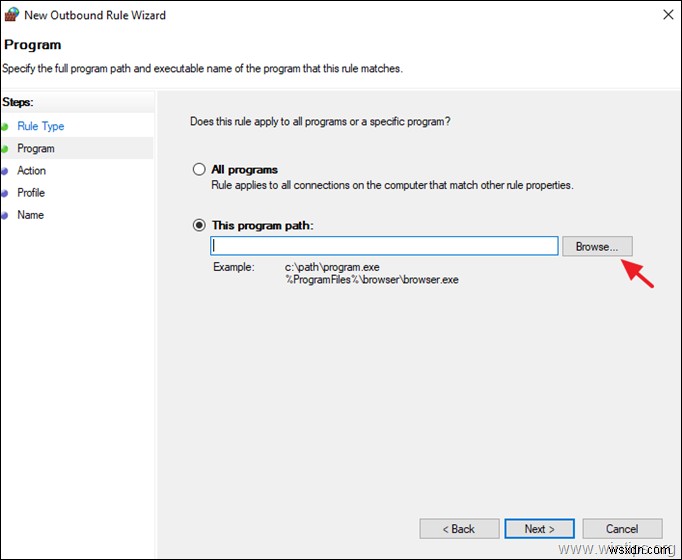Screen dimensions: 682x560
Task: Select the All programs radio button
Action: click(199, 169)
